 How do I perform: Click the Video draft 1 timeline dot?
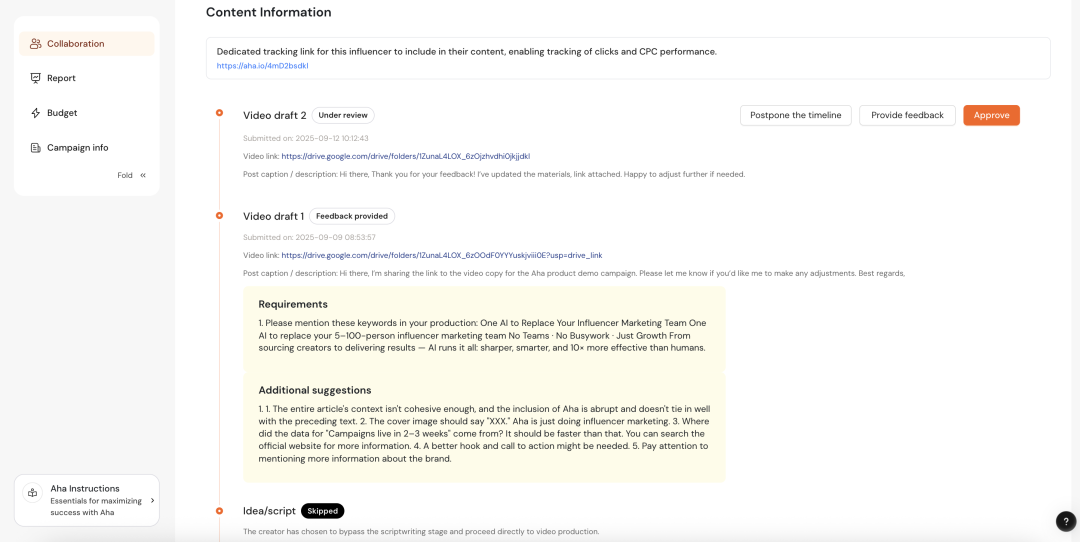click(x=219, y=216)
